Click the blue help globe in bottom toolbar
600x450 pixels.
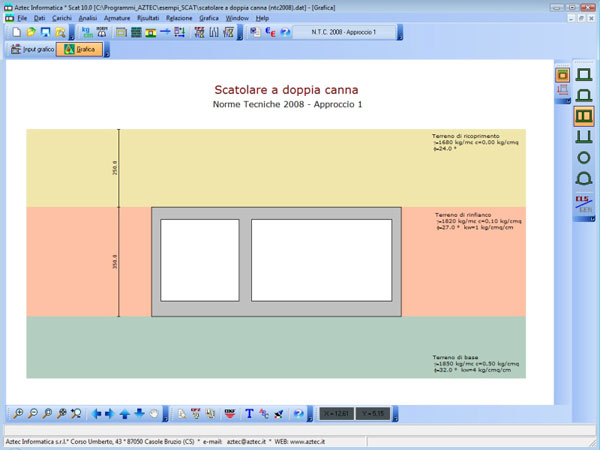[298, 414]
